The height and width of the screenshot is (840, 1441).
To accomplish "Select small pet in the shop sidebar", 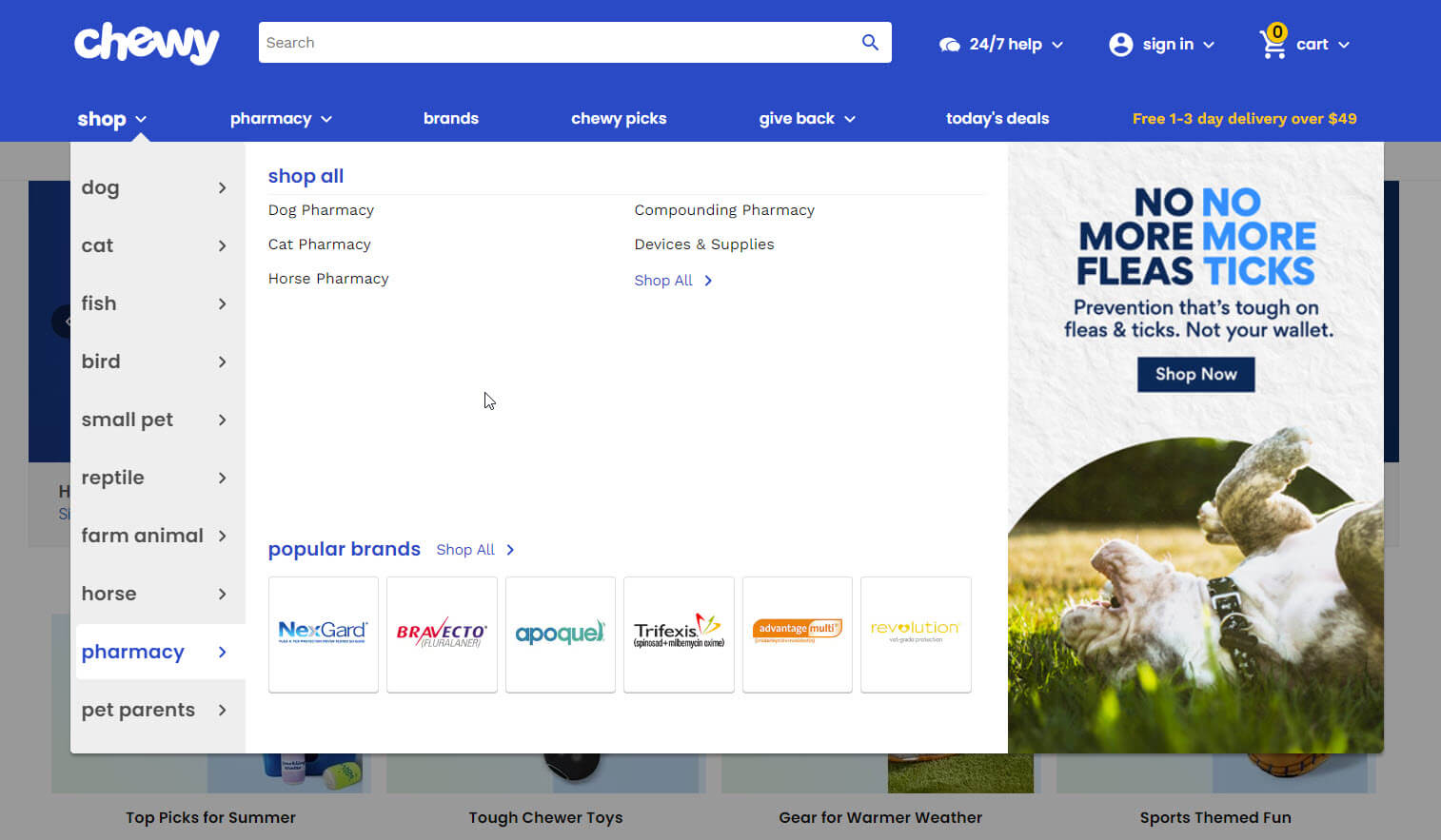I will coord(128,420).
